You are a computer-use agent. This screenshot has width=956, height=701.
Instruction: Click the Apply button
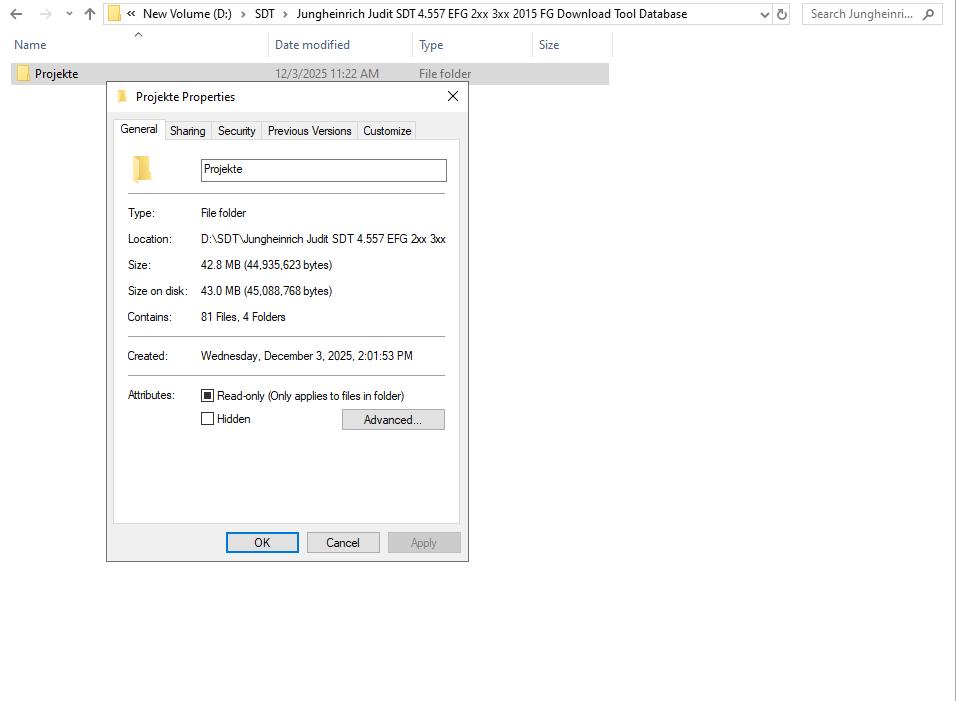coord(424,543)
